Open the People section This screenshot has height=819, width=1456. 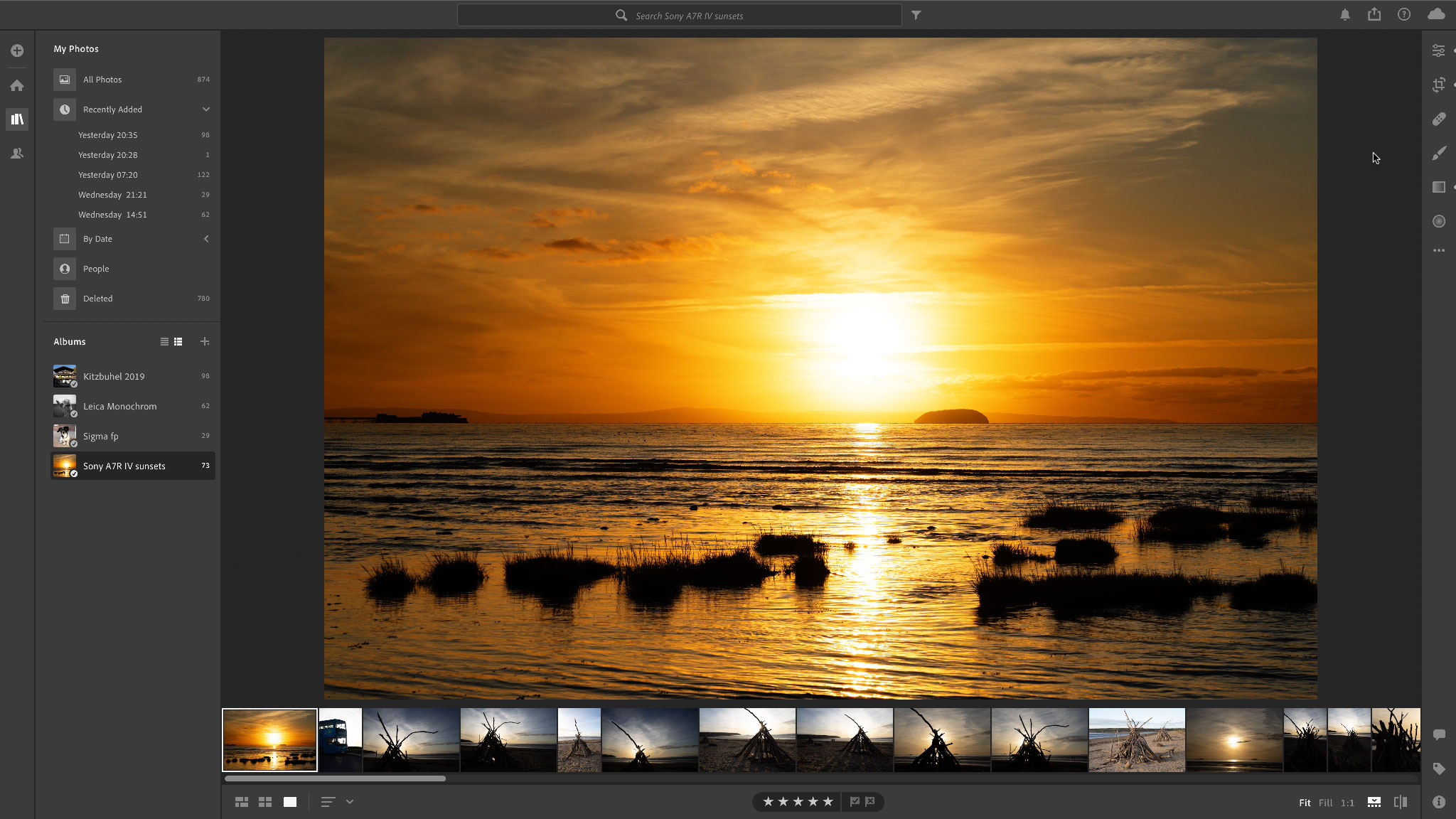coord(132,269)
